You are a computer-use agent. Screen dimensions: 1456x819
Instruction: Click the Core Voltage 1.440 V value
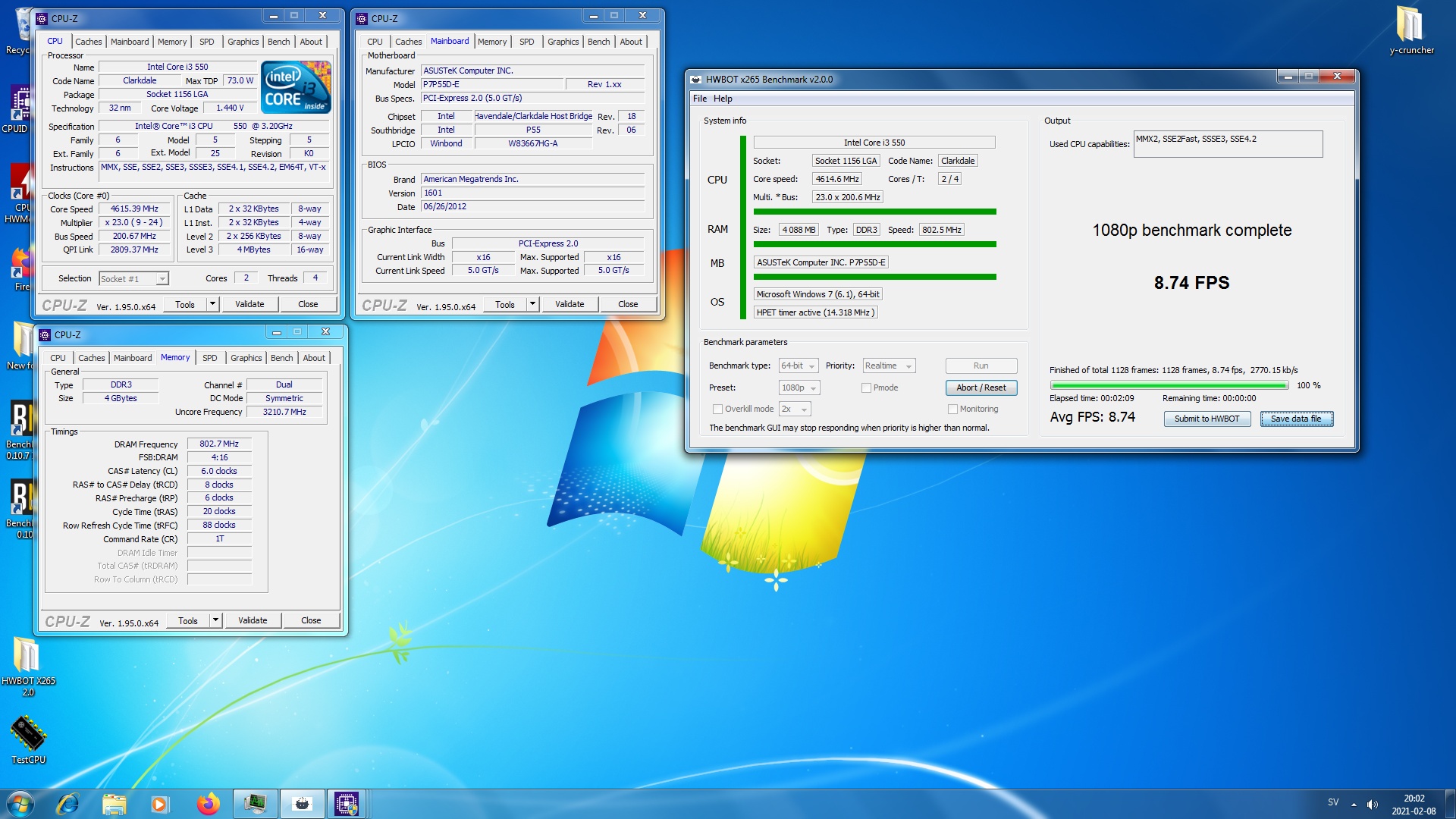click(230, 108)
